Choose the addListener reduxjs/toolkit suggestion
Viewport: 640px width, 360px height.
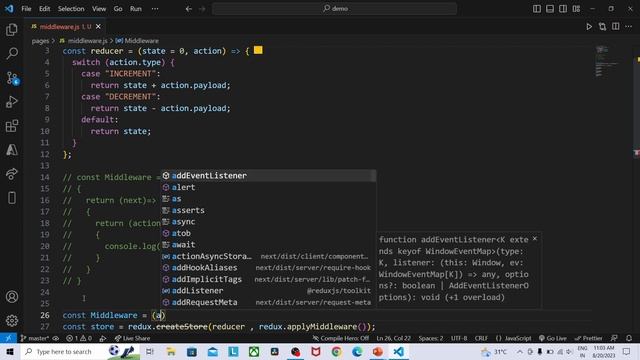pyautogui.click(x=268, y=291)
